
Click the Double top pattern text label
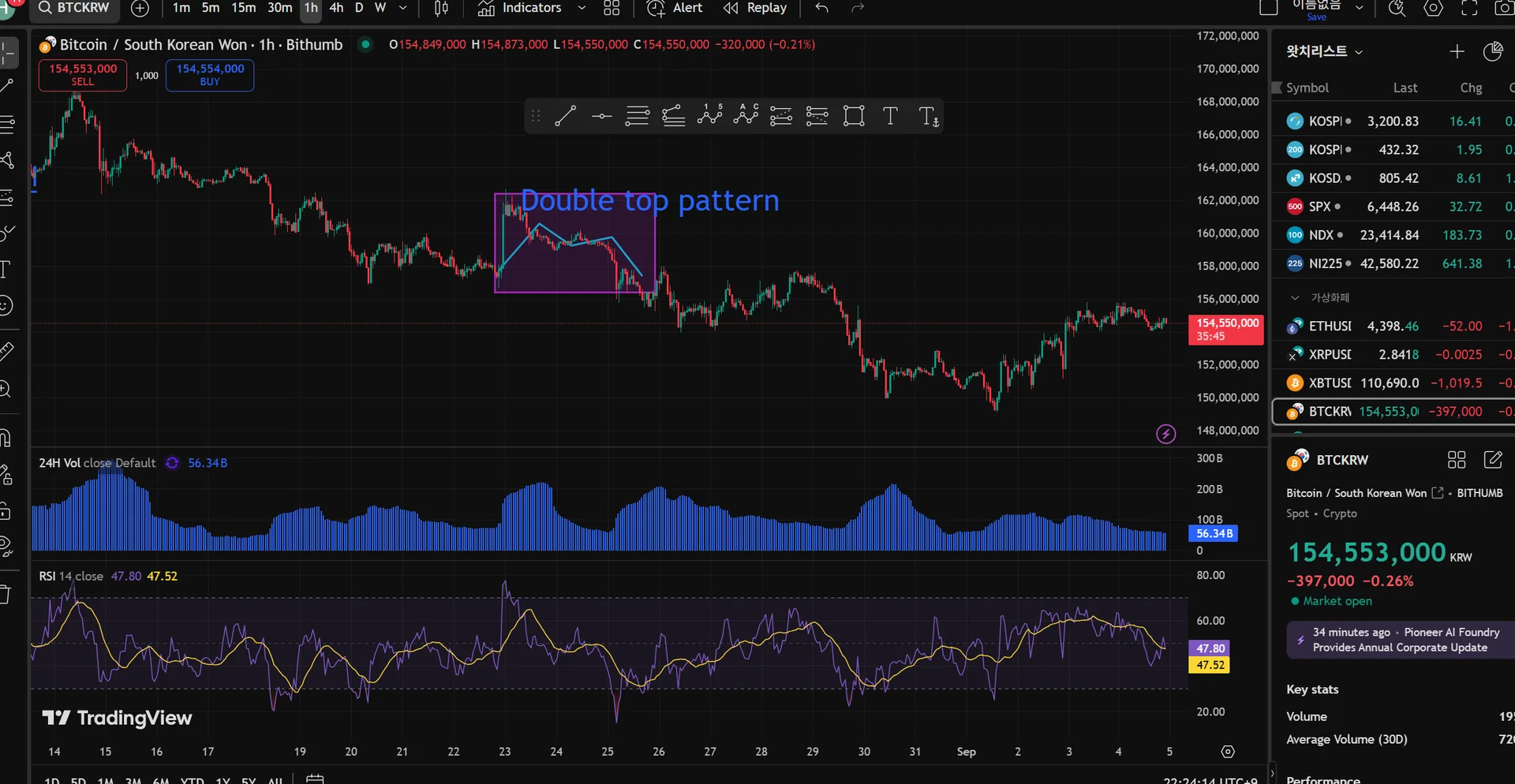(649, 200)
